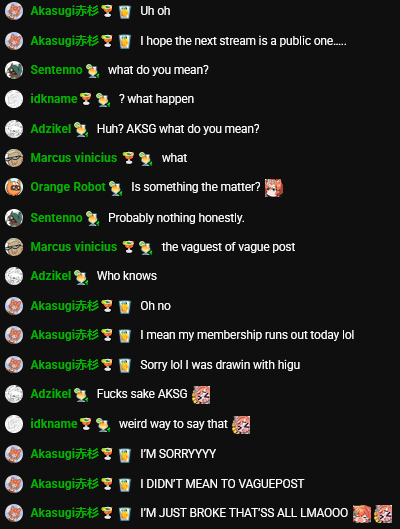Select the Orange Robot profile picture
This screenshot has height=529, width=400.
point(14,187)
